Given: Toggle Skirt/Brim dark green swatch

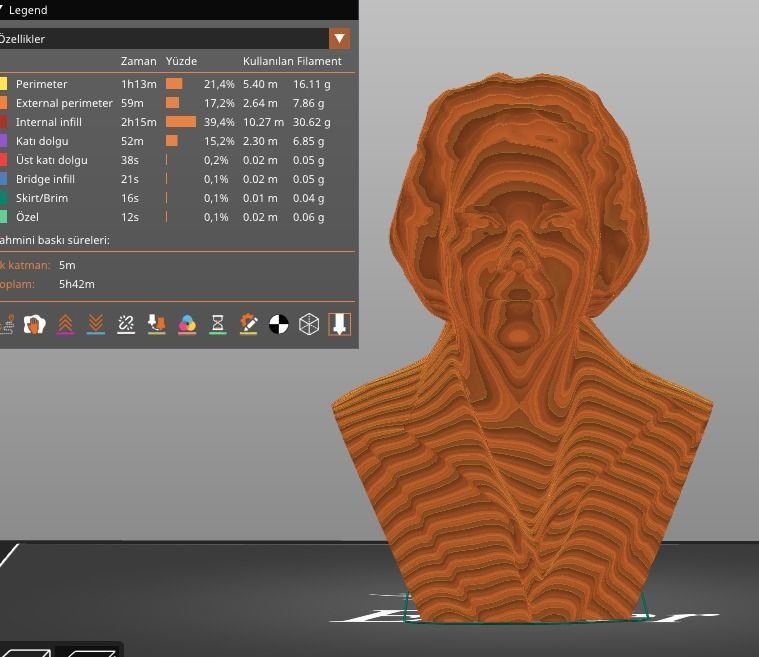Looking at the screenshot, I should (x=3, y=198).
